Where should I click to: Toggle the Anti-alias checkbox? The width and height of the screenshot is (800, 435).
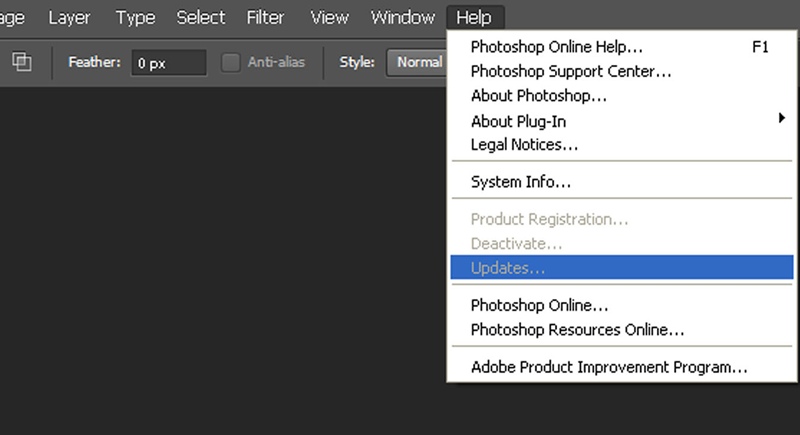[231, 63]
